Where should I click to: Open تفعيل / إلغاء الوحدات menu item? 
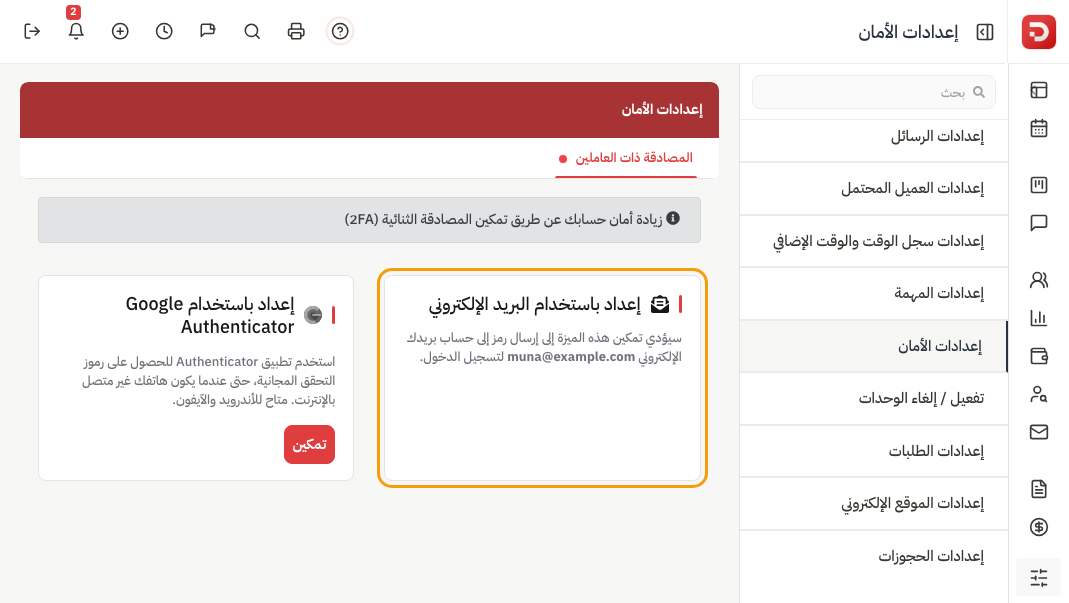[x=873, y=398]
